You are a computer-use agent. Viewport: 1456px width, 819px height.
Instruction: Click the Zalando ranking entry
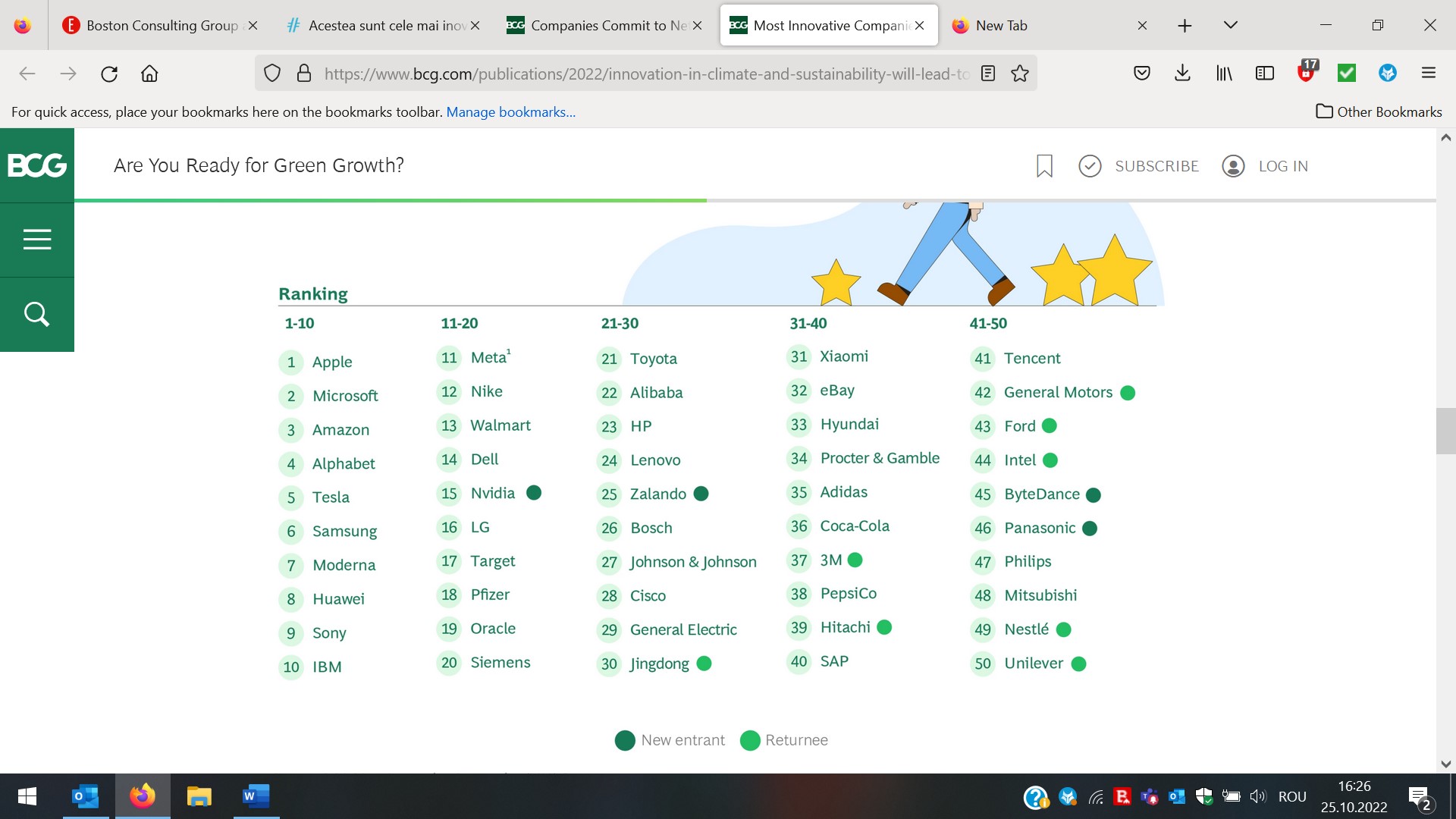(653, 494)
